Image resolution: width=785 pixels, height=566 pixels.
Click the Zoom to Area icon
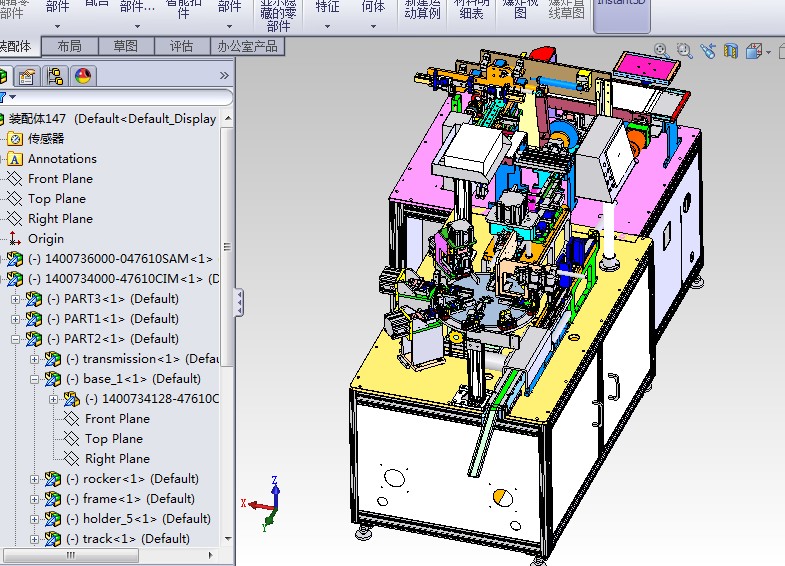684,51
